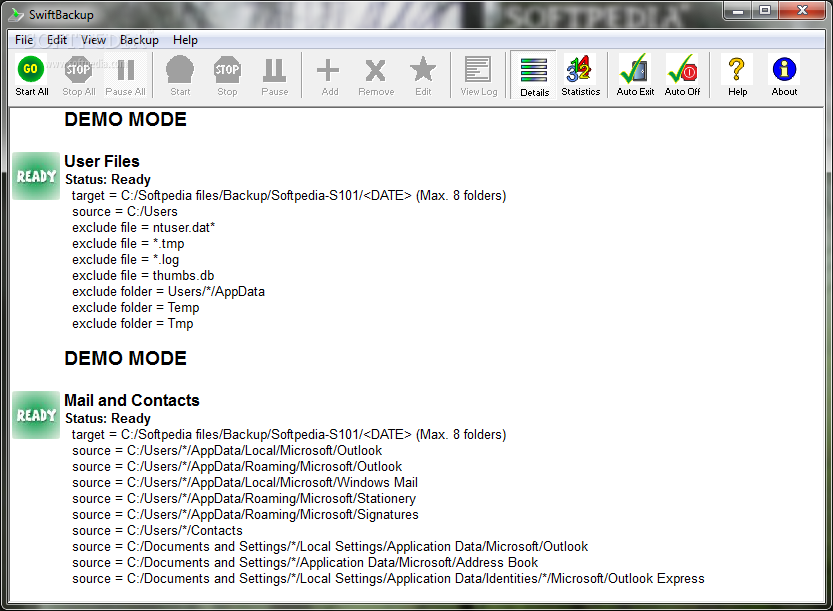Select the Mail and Contacts job title
The image size is (833, 611).
coord(132,400)
